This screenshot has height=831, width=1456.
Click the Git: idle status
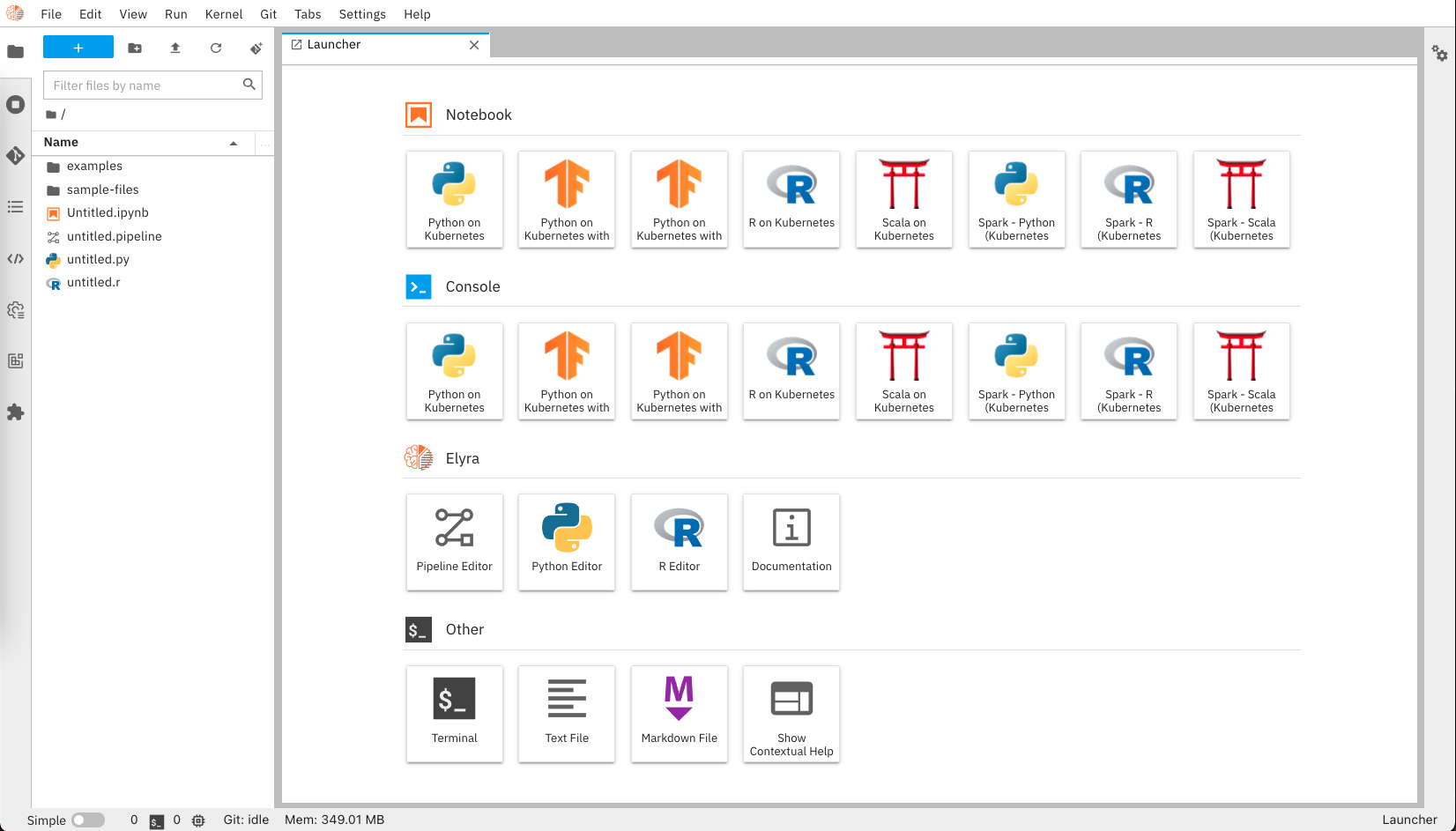coord(246,820)
